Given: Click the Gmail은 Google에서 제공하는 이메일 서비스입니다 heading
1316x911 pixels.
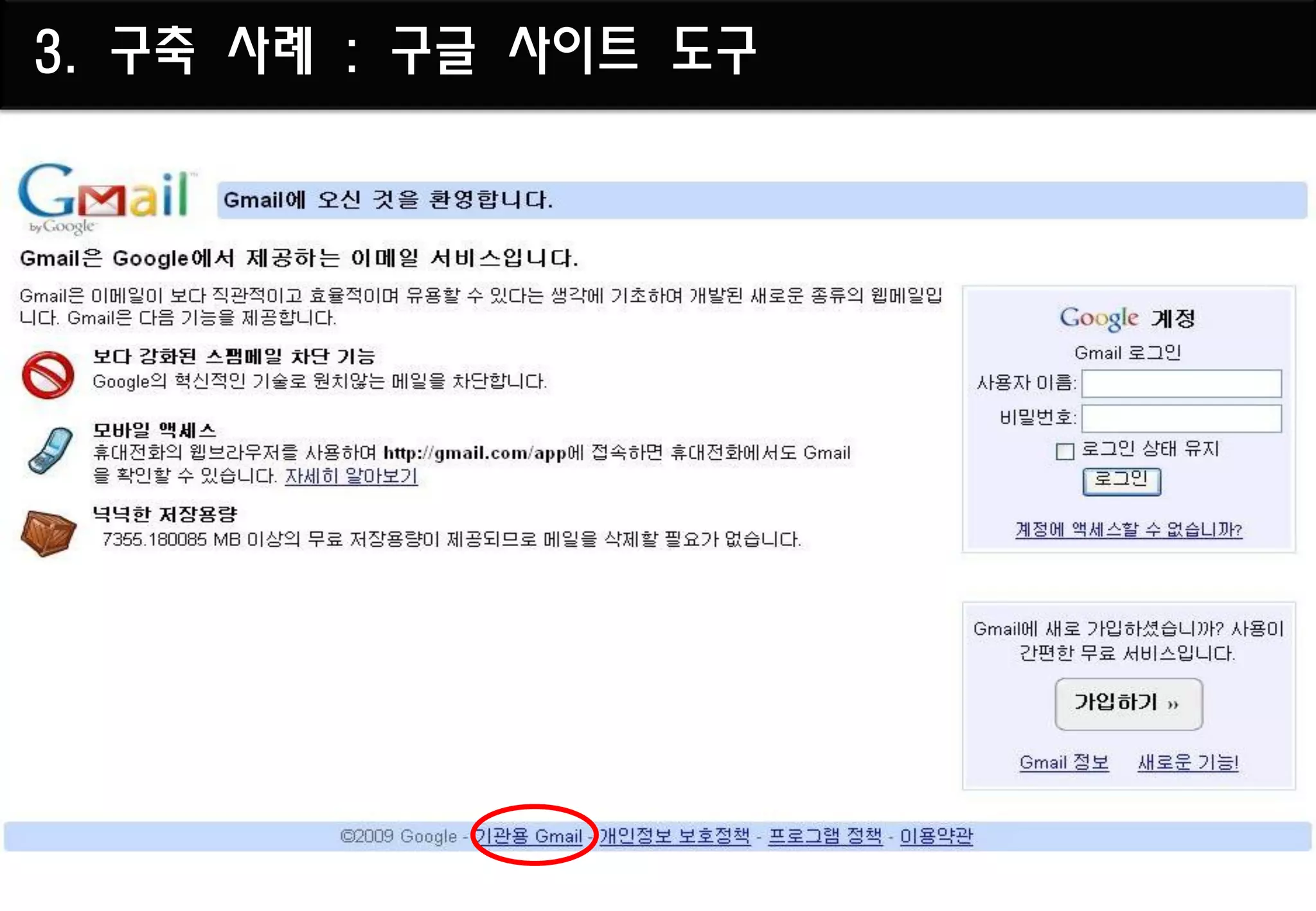Looking at the screenshot, I should (299, 258).
